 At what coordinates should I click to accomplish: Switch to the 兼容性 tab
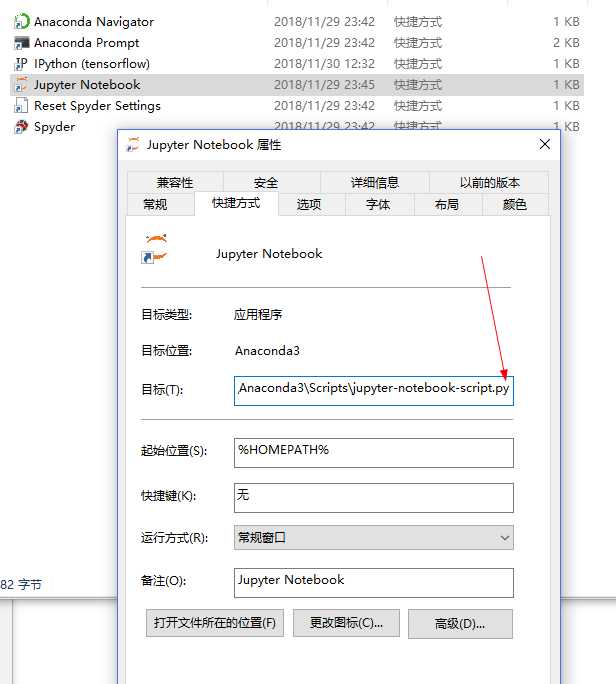175,182
